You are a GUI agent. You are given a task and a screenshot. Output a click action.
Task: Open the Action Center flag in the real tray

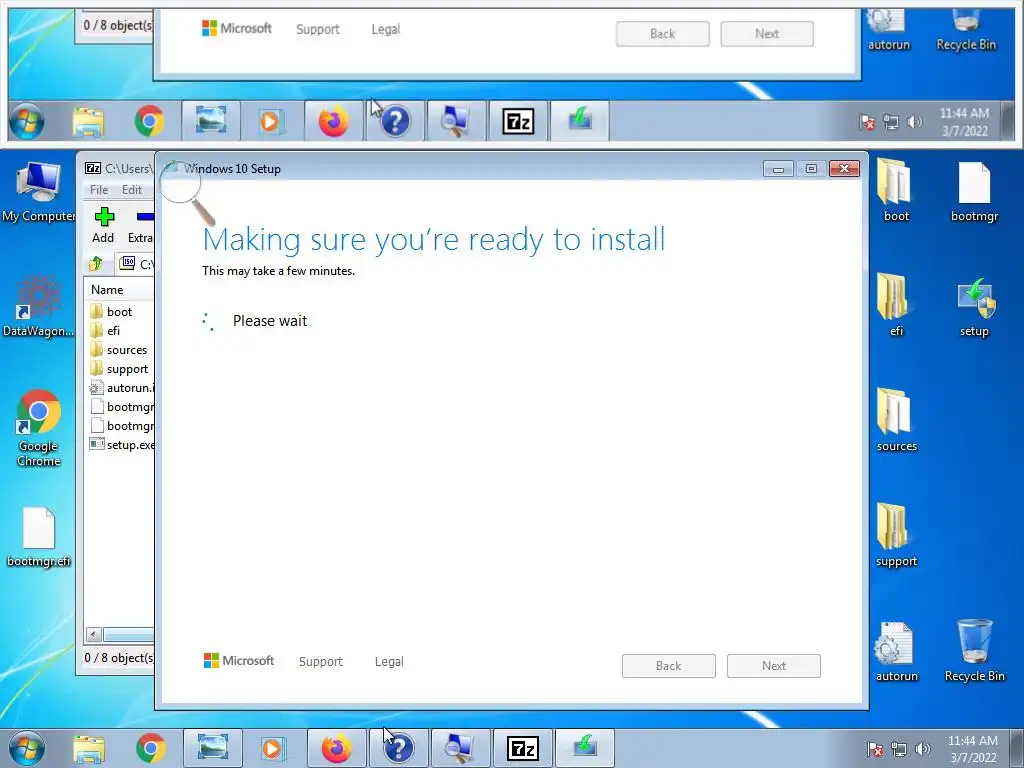(x=875, y=749)
